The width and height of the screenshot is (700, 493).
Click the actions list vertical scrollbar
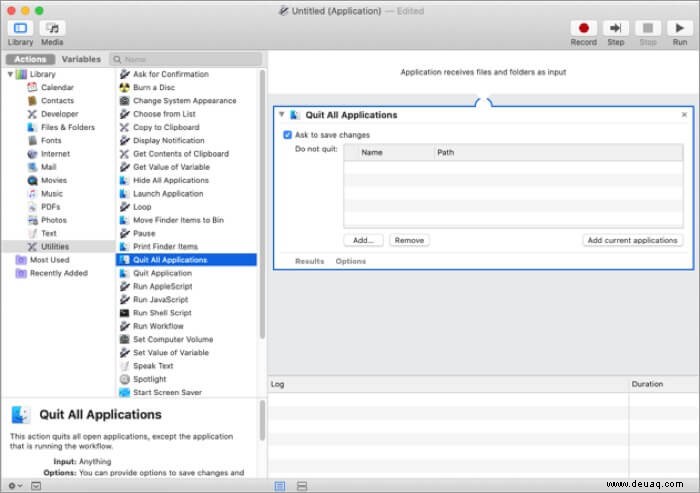coord(262,204)
